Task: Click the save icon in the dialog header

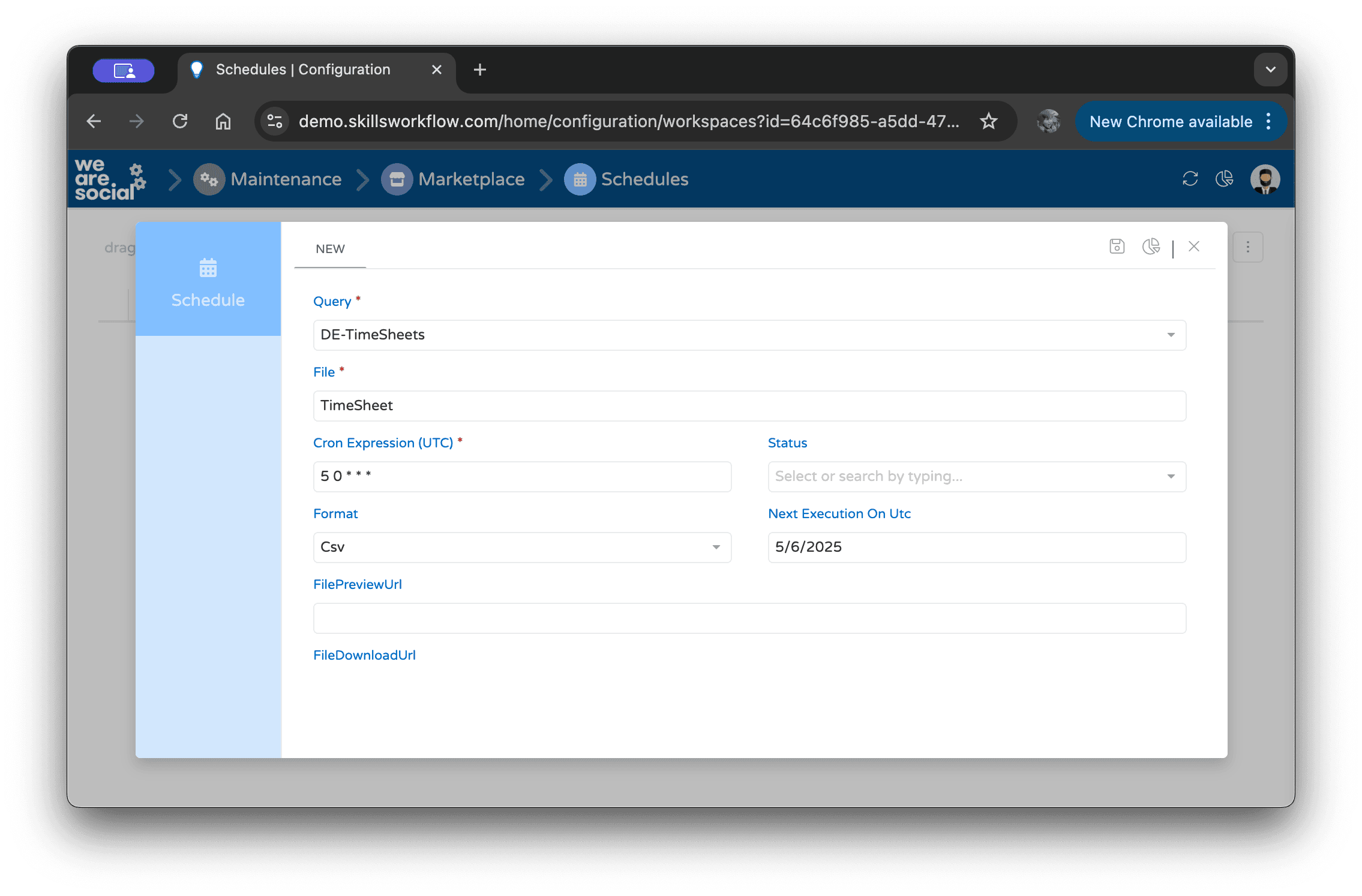Action: point(1117,246)
